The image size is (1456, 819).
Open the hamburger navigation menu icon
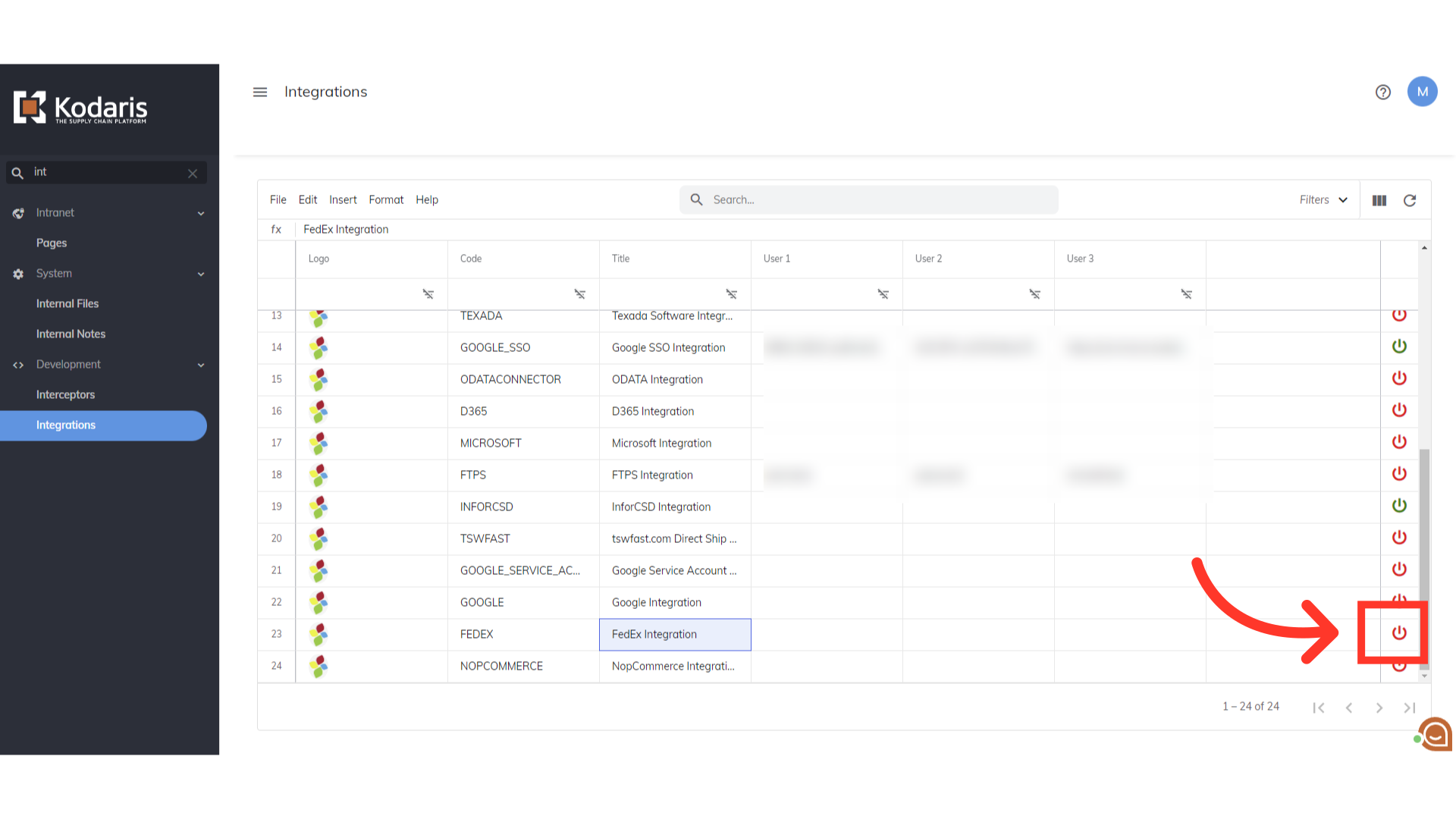[x=260, y=92]
